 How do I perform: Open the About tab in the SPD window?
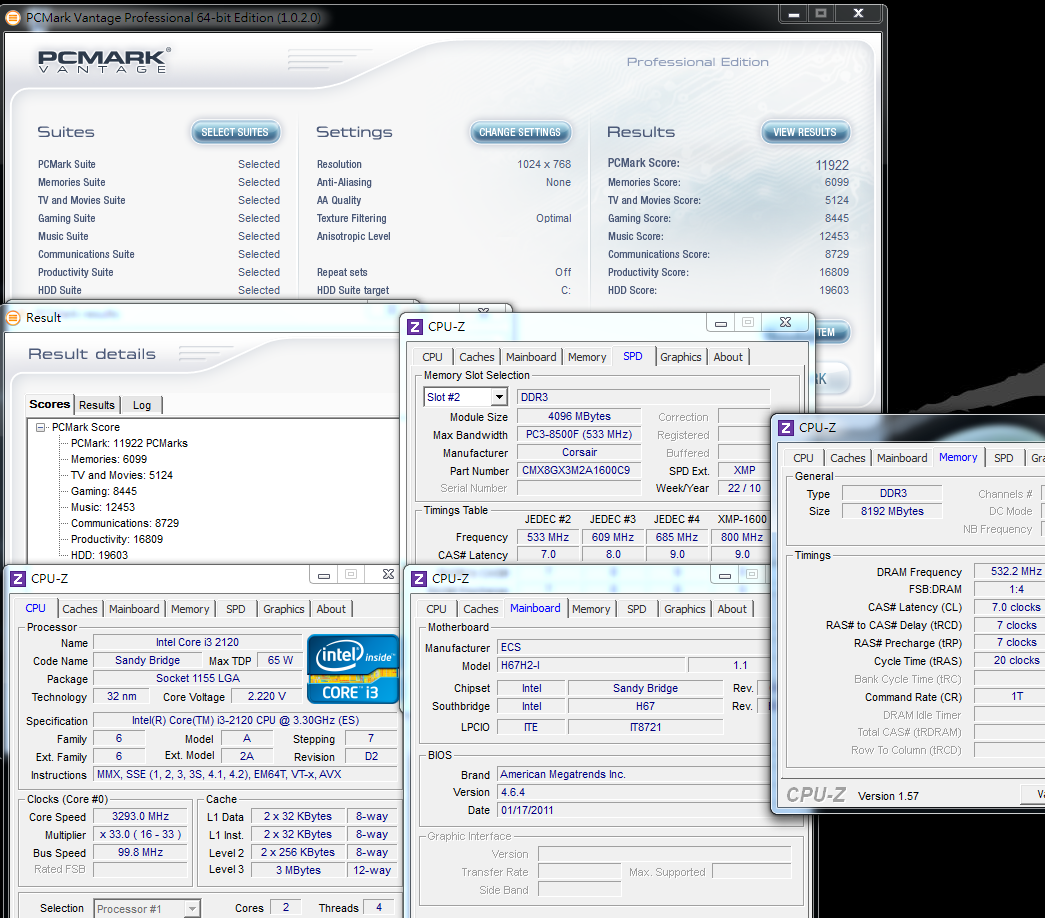tap(728, 357)
